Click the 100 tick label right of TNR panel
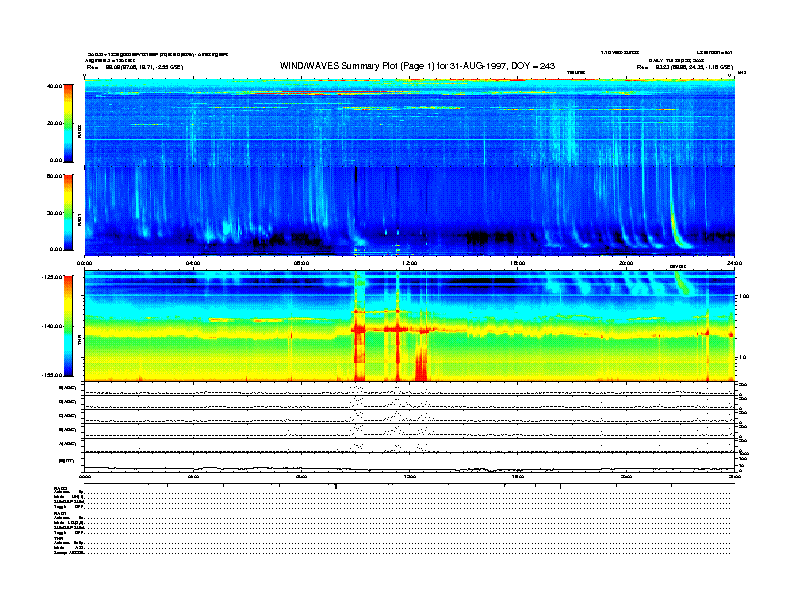Screen dimensions: 792x612 pos(744,296)
